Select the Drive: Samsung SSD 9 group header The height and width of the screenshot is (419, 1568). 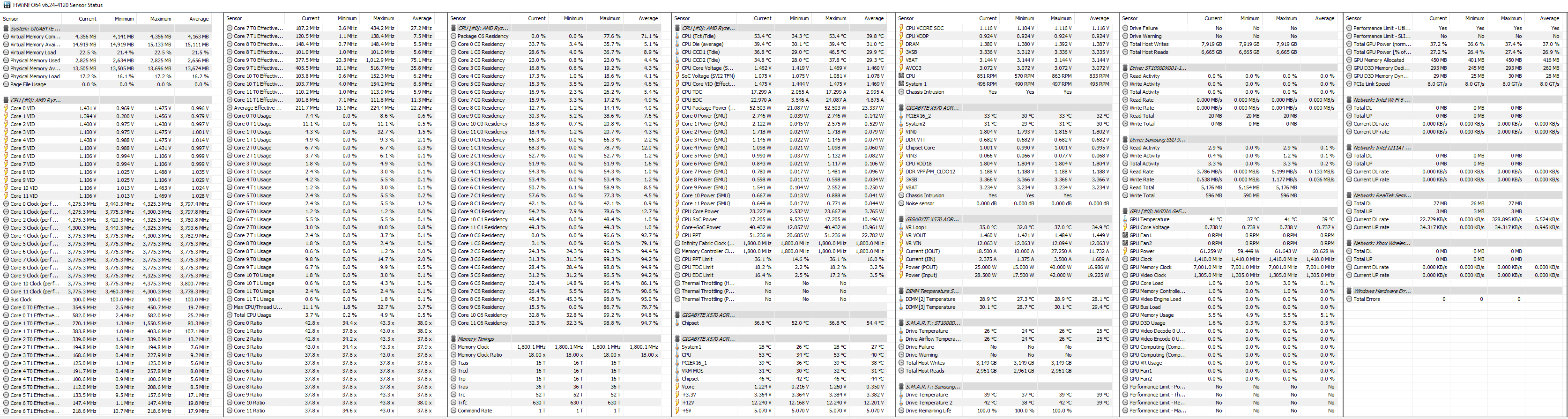click(1230, 140)
